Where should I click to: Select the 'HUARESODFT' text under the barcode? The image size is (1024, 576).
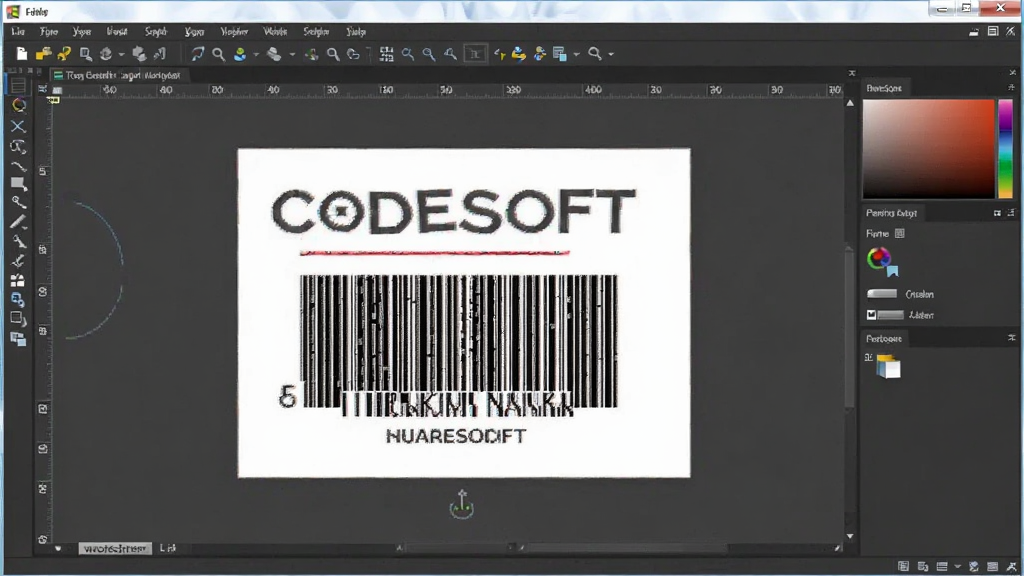point(456,436)
